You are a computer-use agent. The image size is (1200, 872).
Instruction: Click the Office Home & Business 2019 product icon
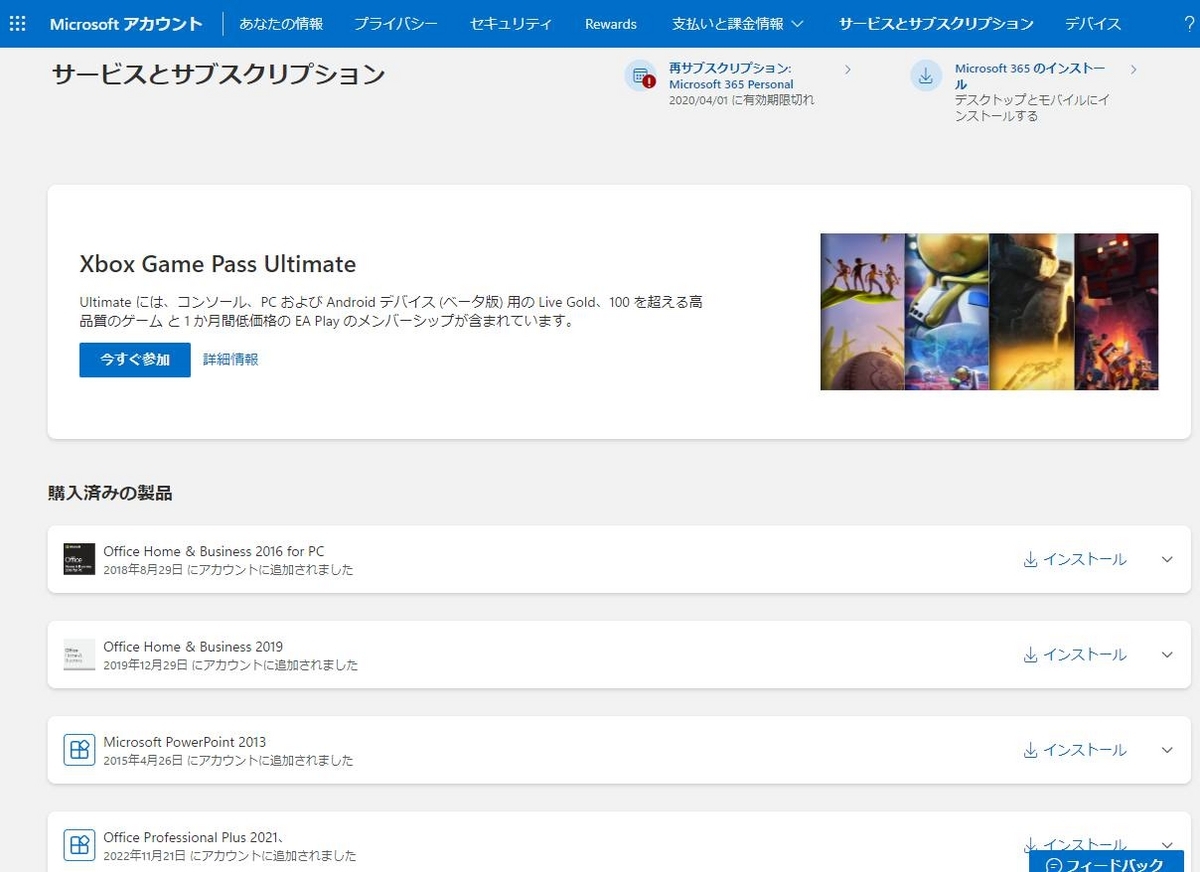point(79,654)
